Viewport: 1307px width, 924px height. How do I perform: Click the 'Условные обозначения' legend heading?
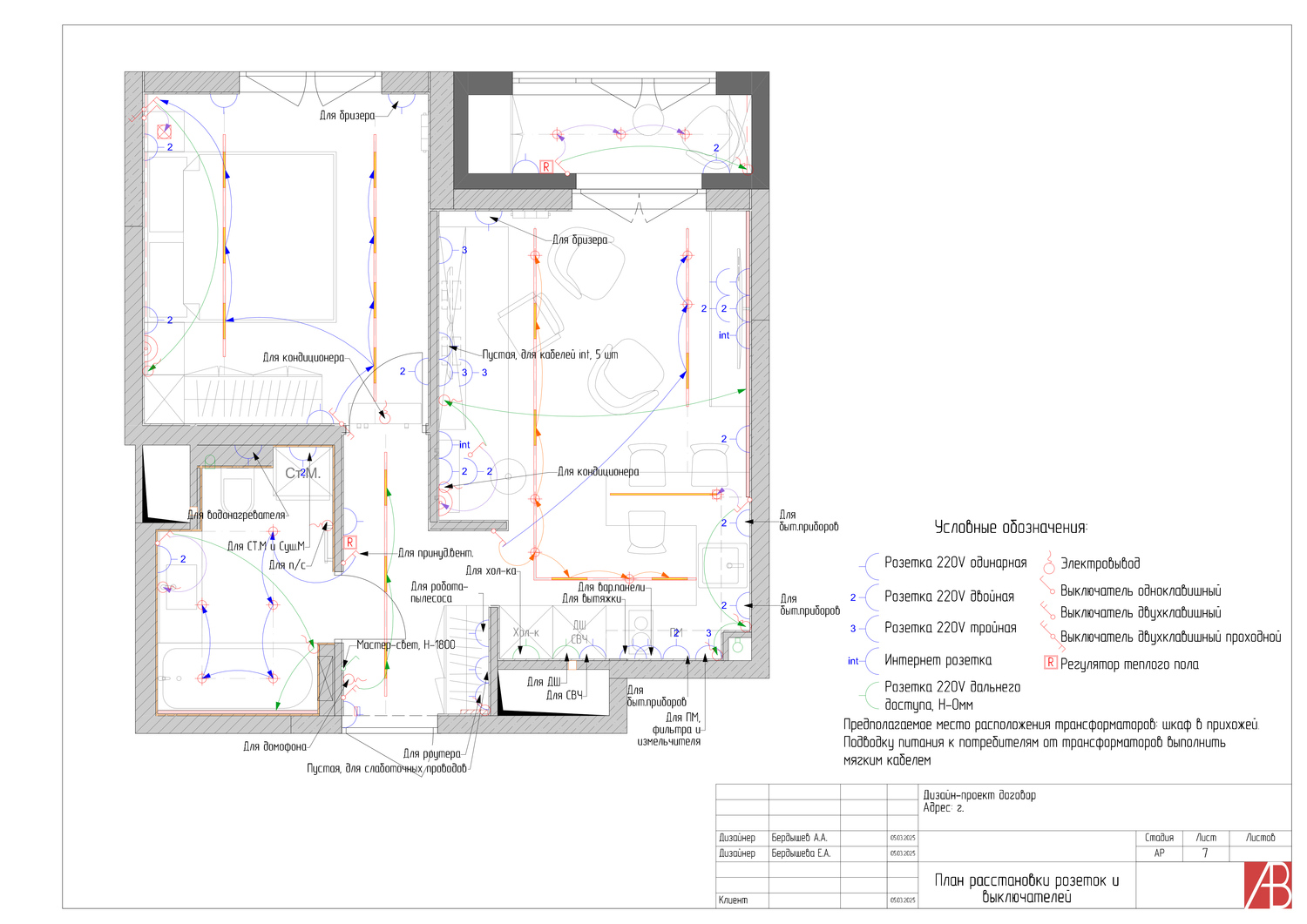tap(1011, 527)
